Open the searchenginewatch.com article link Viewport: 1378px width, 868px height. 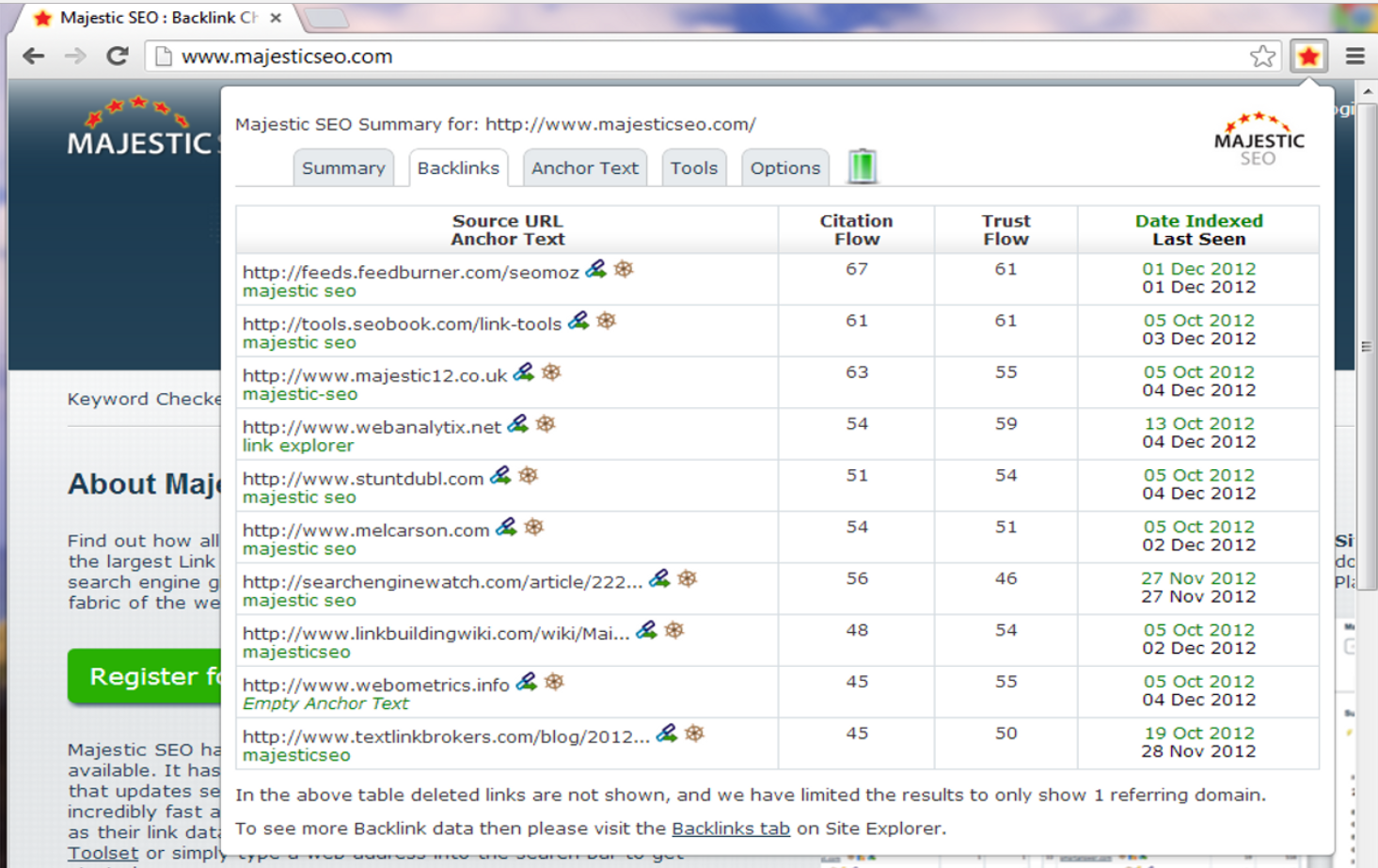click(x=442, y=582)
